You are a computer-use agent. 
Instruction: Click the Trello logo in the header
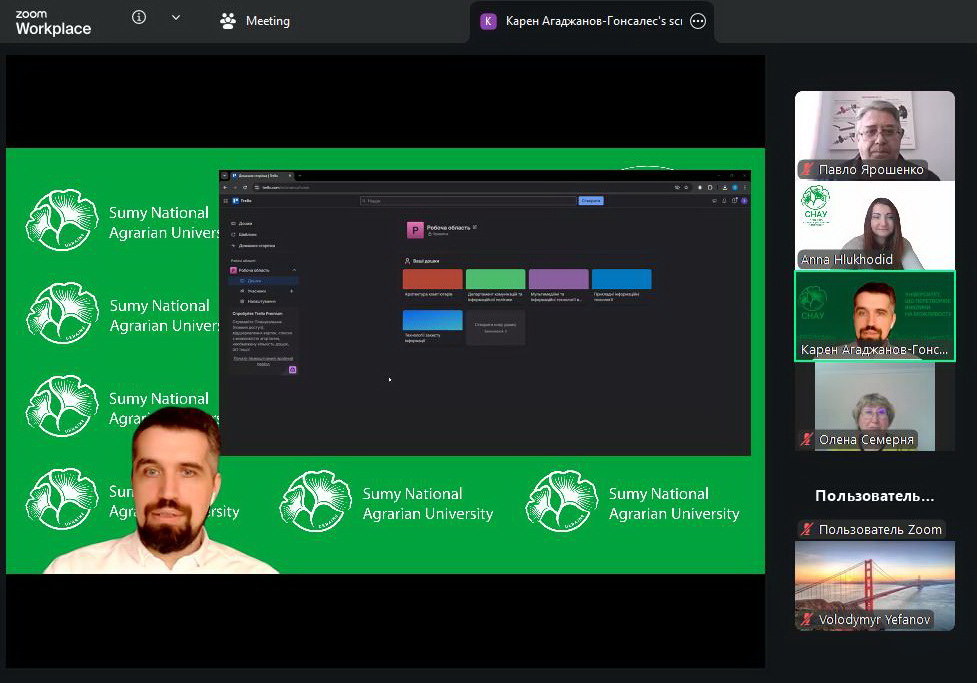pyautogui.click(x=239, y=201)
